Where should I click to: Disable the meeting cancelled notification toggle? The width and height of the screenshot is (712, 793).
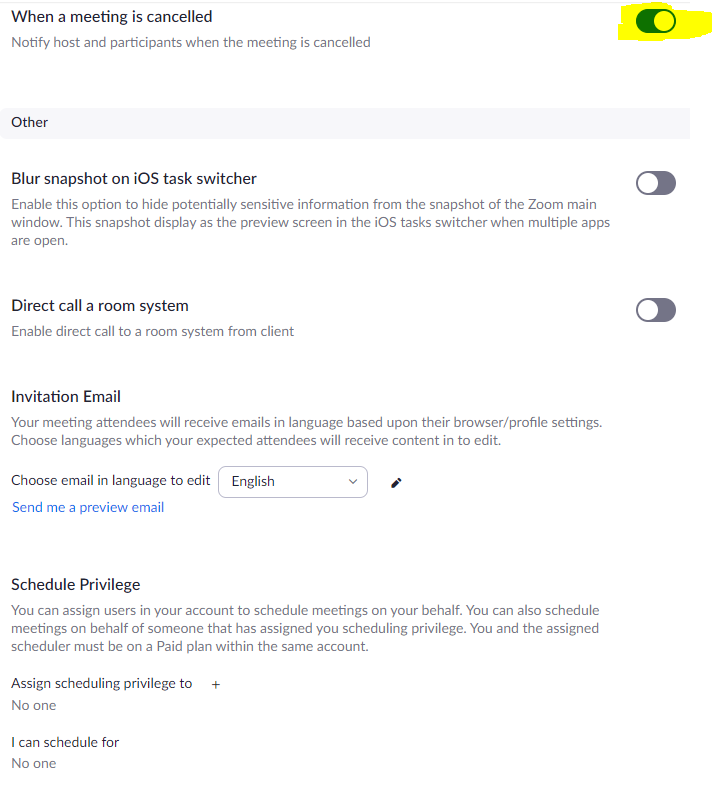tap(656, 21)
